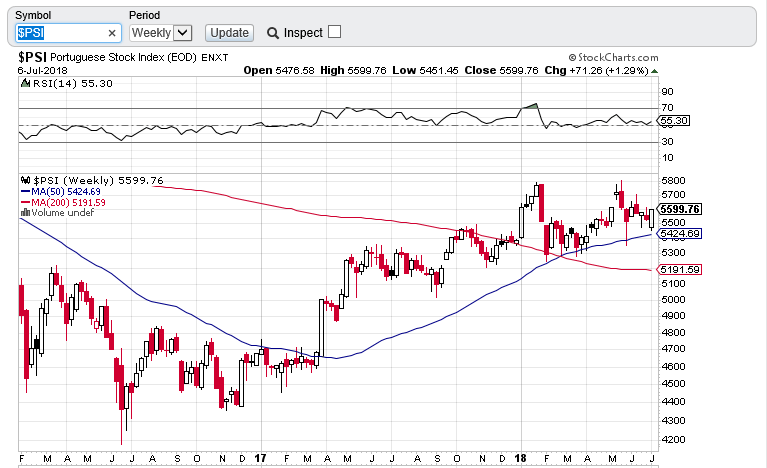Image resolution: width=767 pixels, height=468 pixels.
Task: Click the 4600 price axis label
Action: pos(673,366)
